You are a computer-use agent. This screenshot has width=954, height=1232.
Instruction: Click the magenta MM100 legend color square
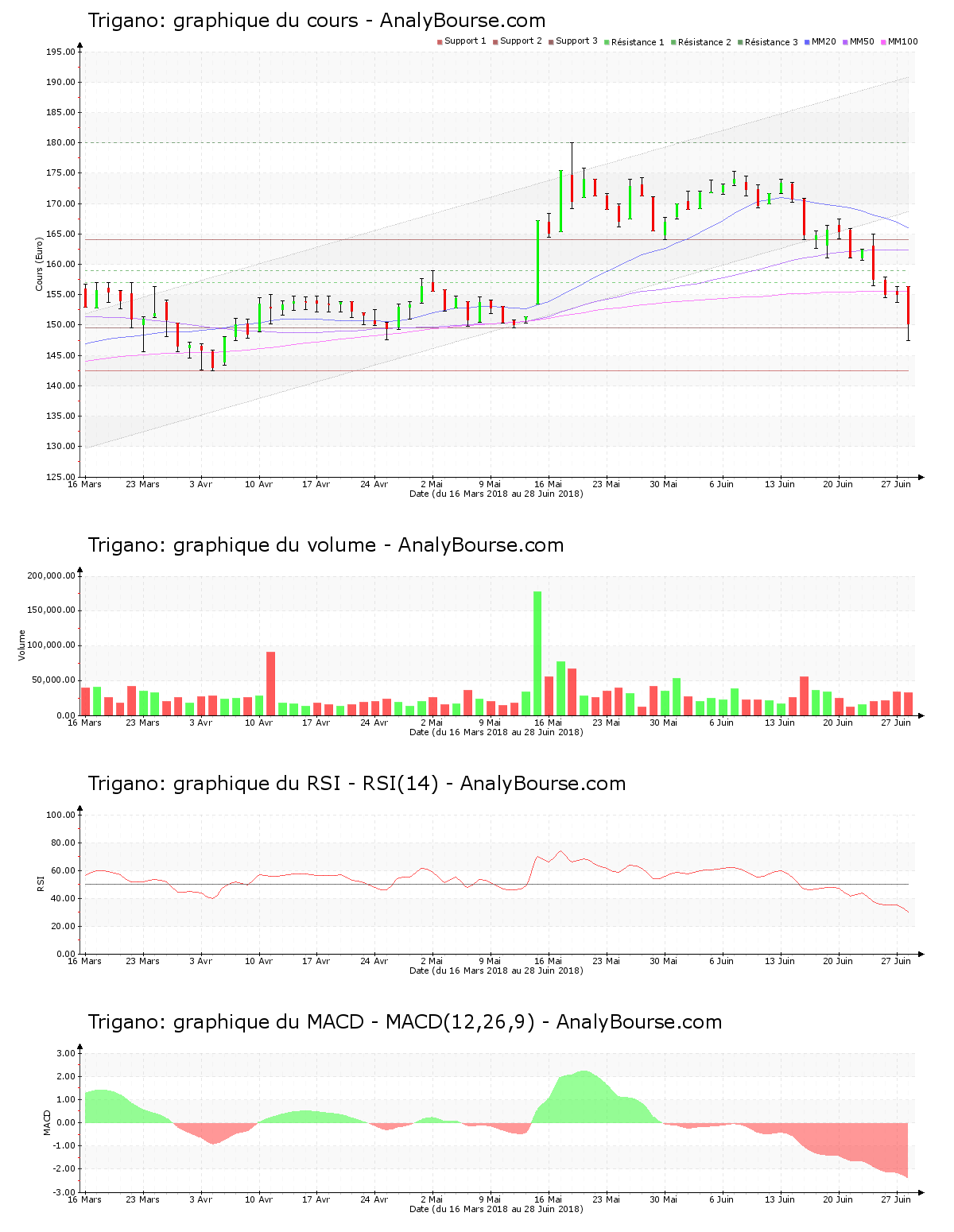tap(883, 42)
